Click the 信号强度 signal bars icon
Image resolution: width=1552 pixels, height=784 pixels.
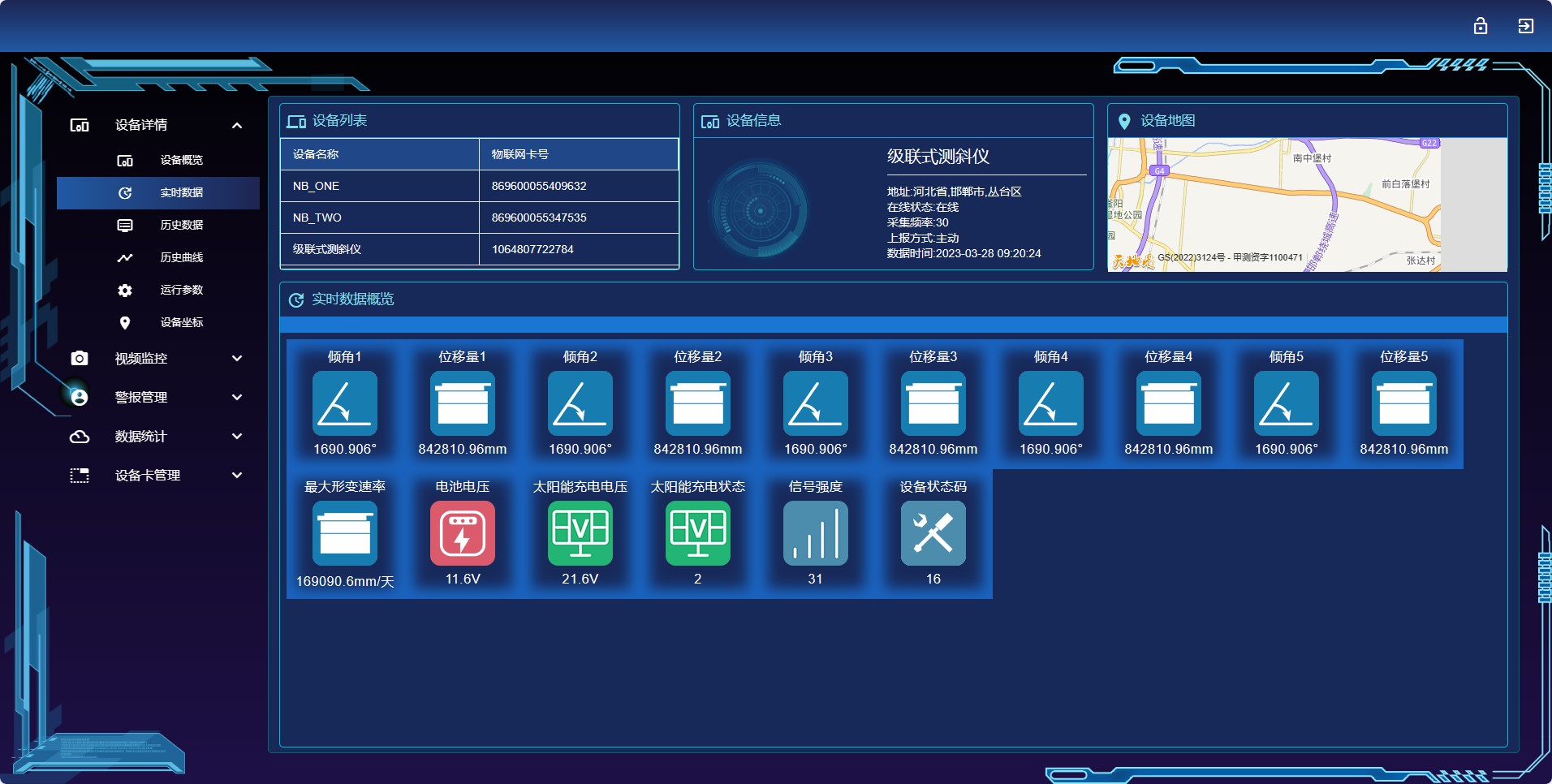coord(815,533)
